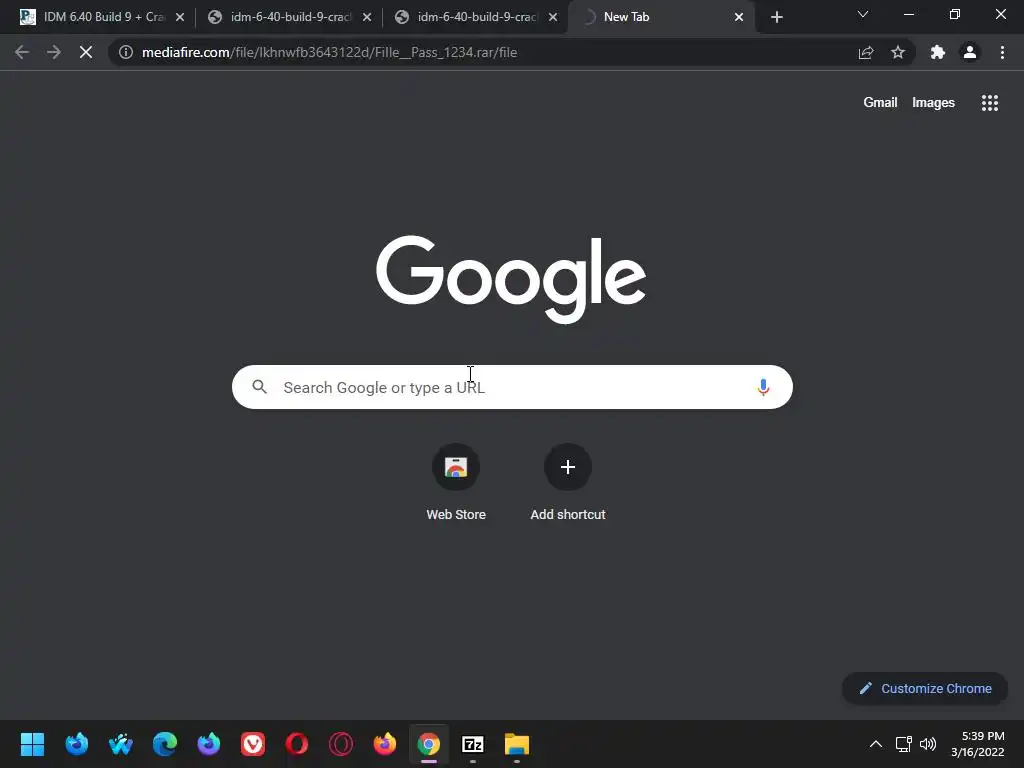
Task: Go back to the previous page
Action: pos(22,52)
